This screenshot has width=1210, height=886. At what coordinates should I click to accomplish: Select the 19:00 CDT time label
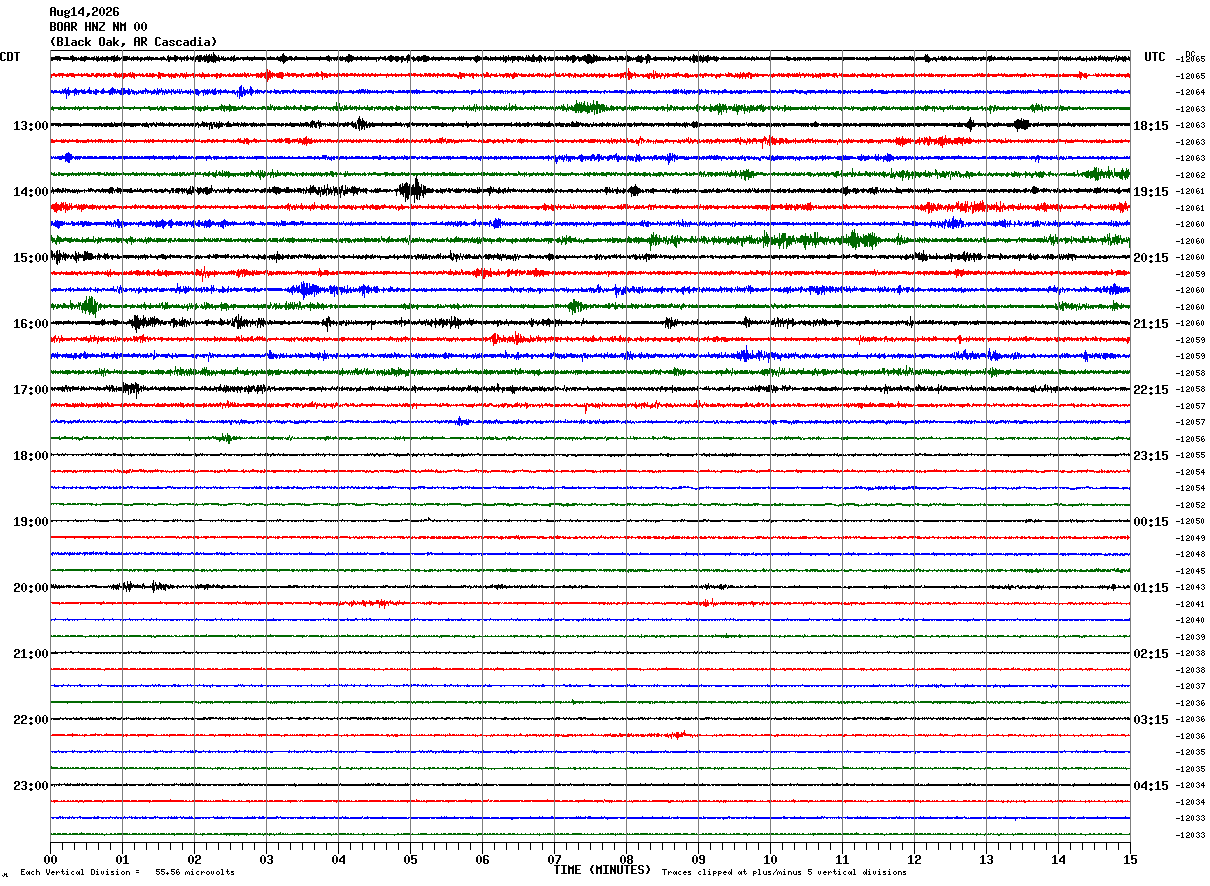[31, 522]
